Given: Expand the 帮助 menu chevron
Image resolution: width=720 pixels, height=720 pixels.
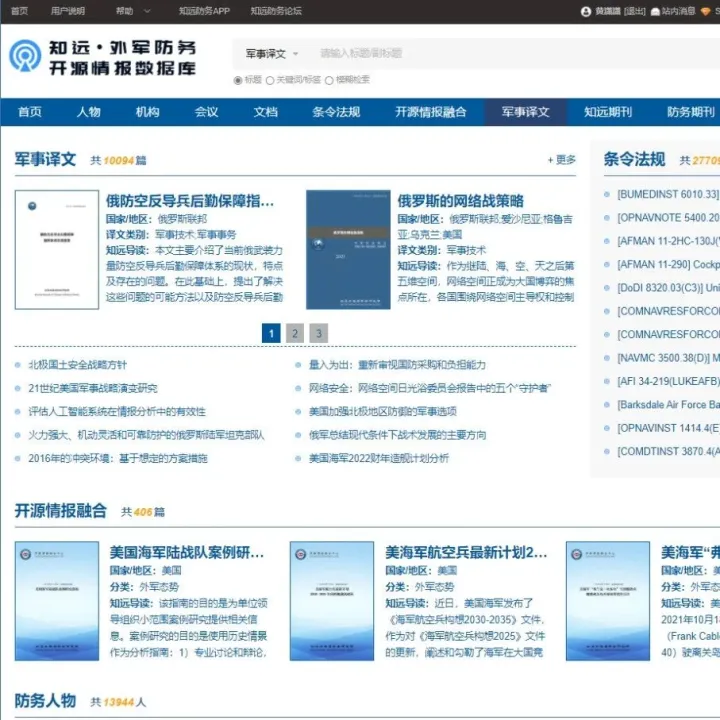Looking at the screenshot, I should coord(147,11).
